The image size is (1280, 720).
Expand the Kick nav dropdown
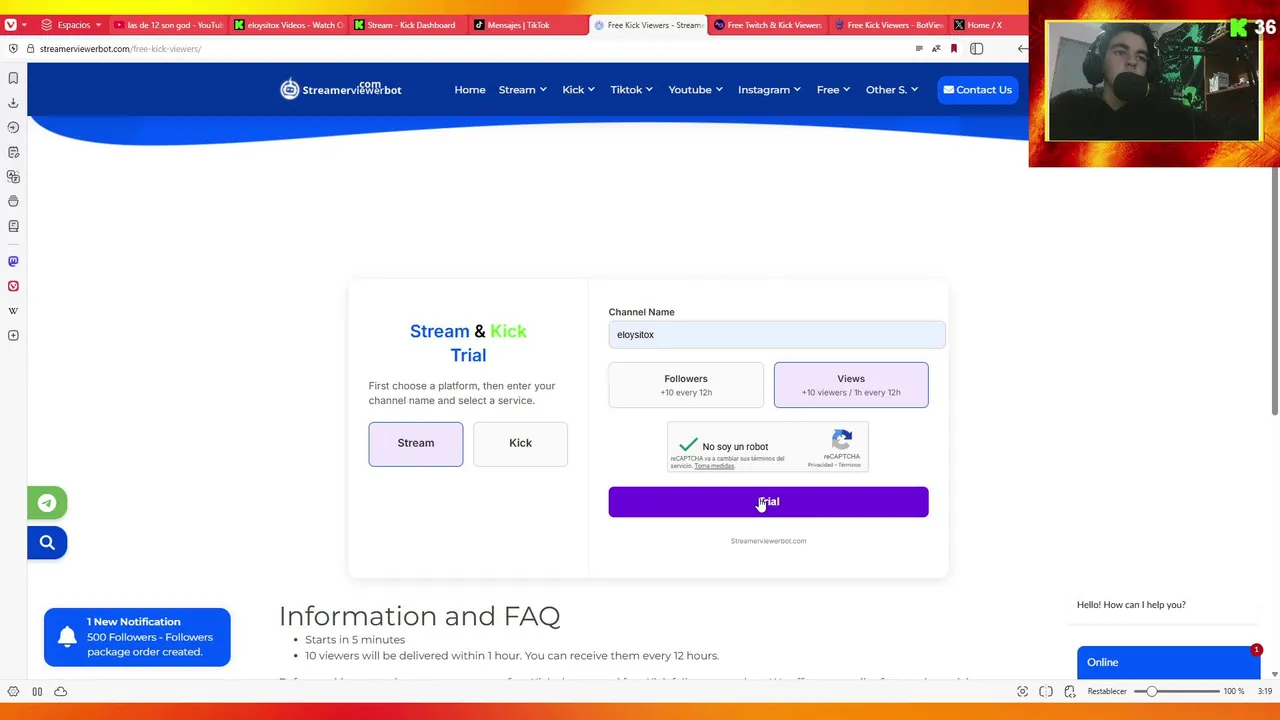579,90
